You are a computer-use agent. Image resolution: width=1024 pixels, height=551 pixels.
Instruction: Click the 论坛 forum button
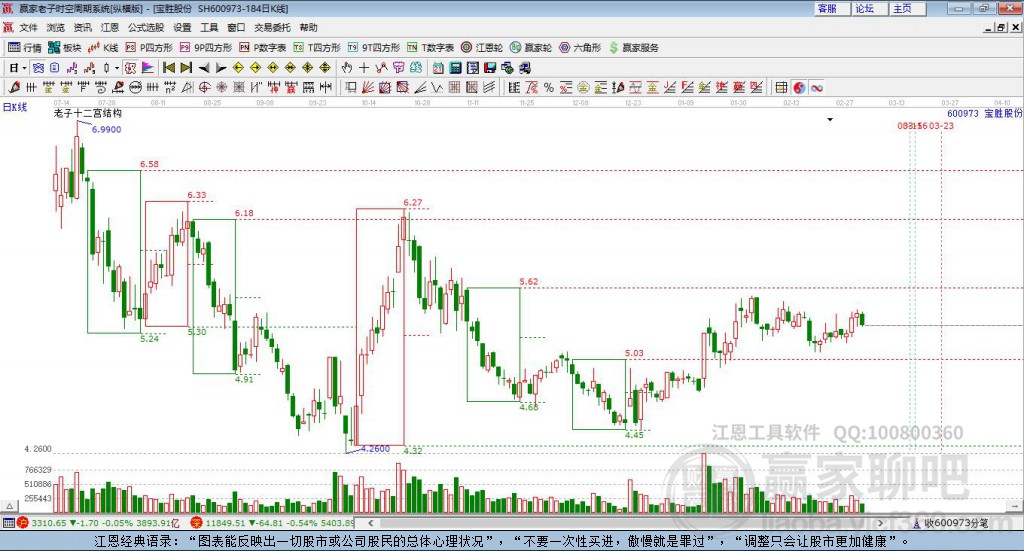click(864, 8)
